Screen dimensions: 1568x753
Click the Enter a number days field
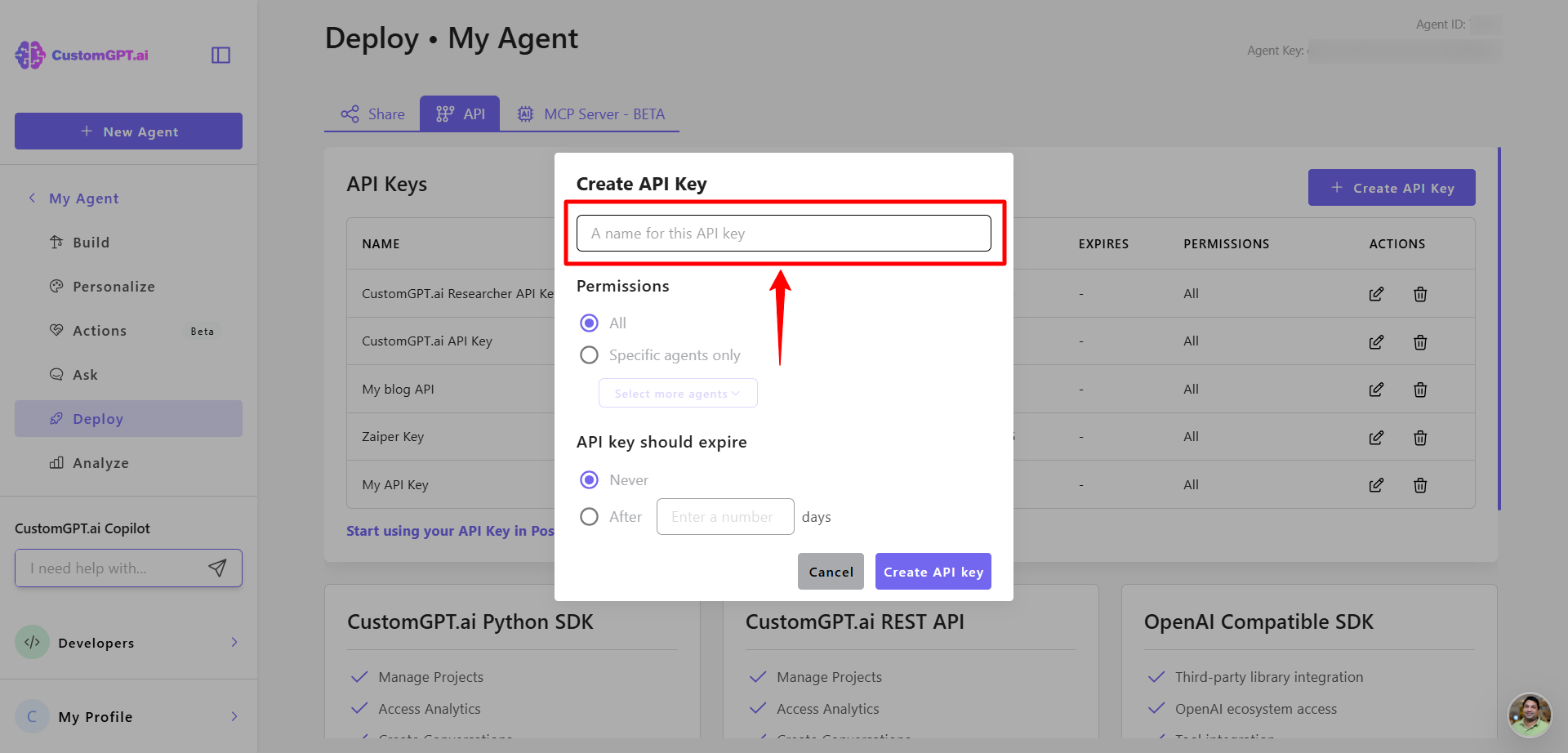725,517
